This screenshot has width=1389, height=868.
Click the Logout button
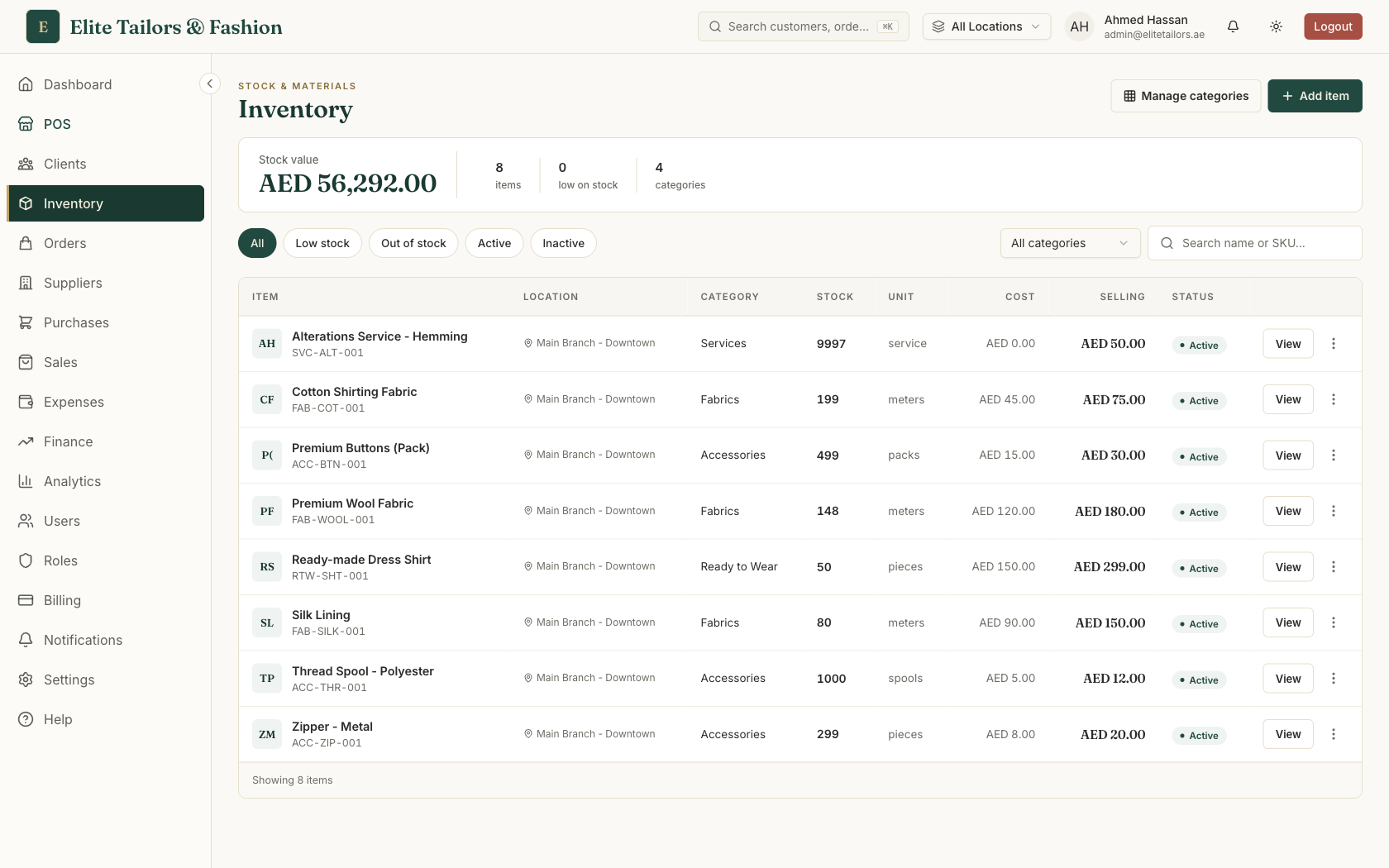(x=1333, y=26)
